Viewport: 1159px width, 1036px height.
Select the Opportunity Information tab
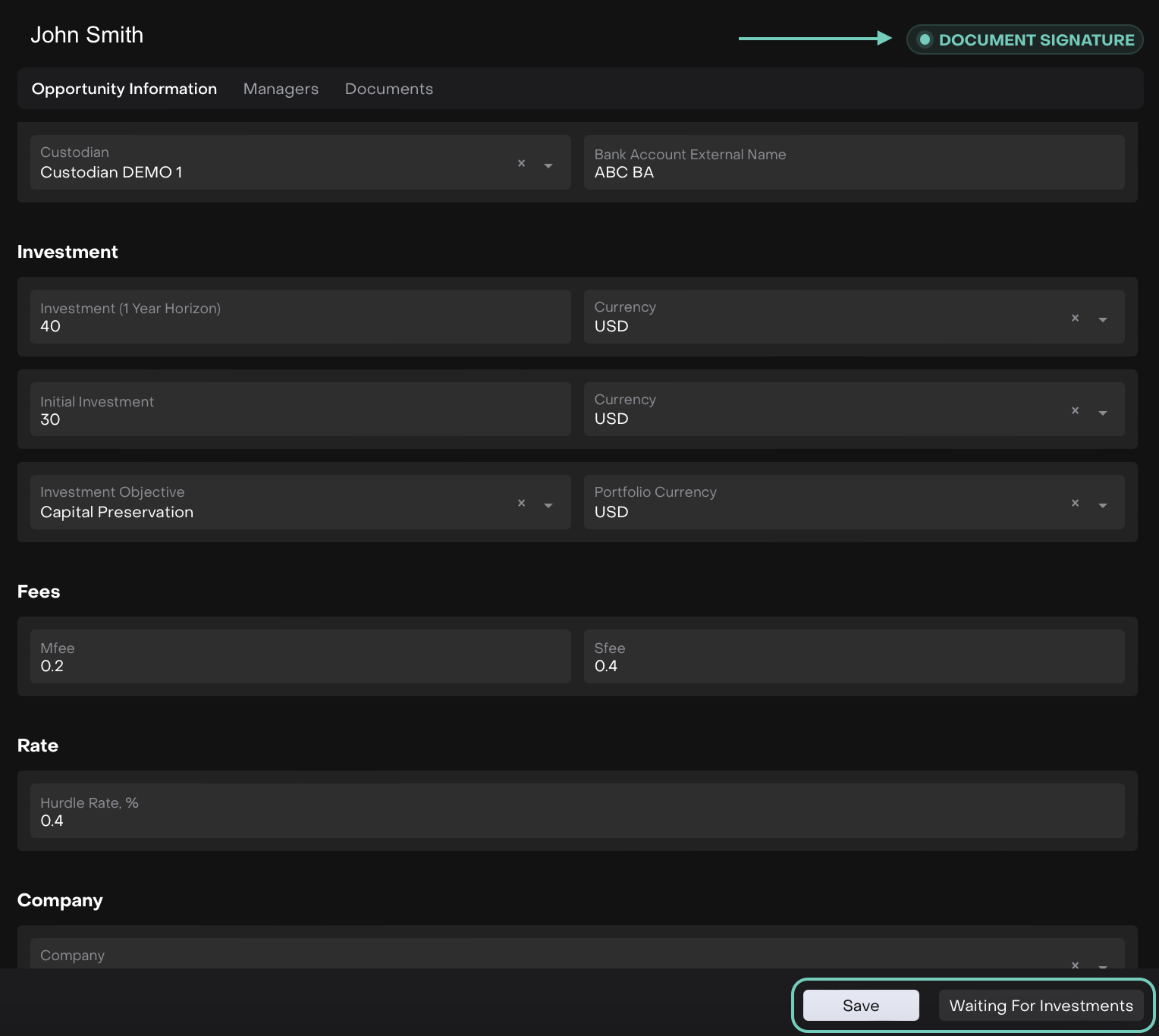124,89
